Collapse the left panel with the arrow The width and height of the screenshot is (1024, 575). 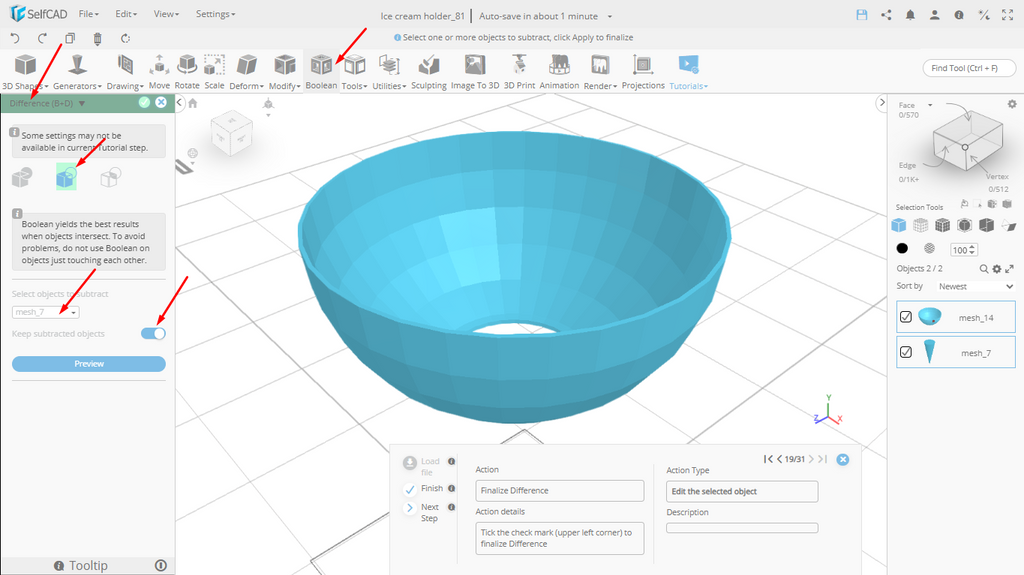[180, 103]
